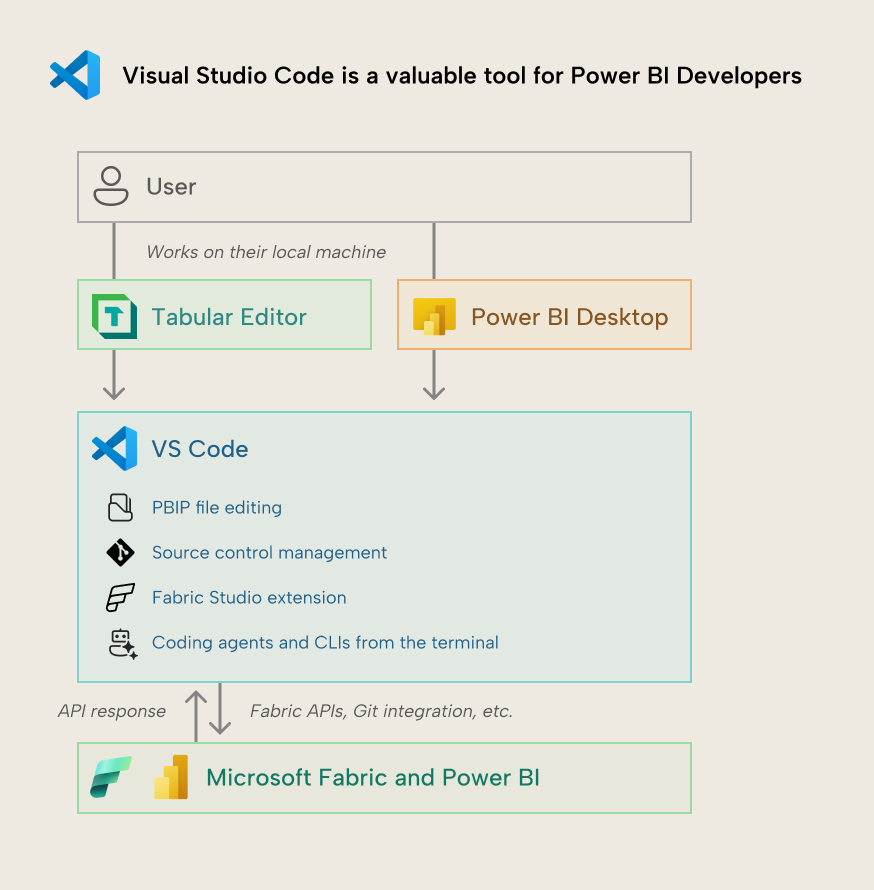Image resolution: width=874 pixels, height=890 pixels.
Task: Click the PBIP file editing icon
Action: pyautogui.click(x=120, y=507)
